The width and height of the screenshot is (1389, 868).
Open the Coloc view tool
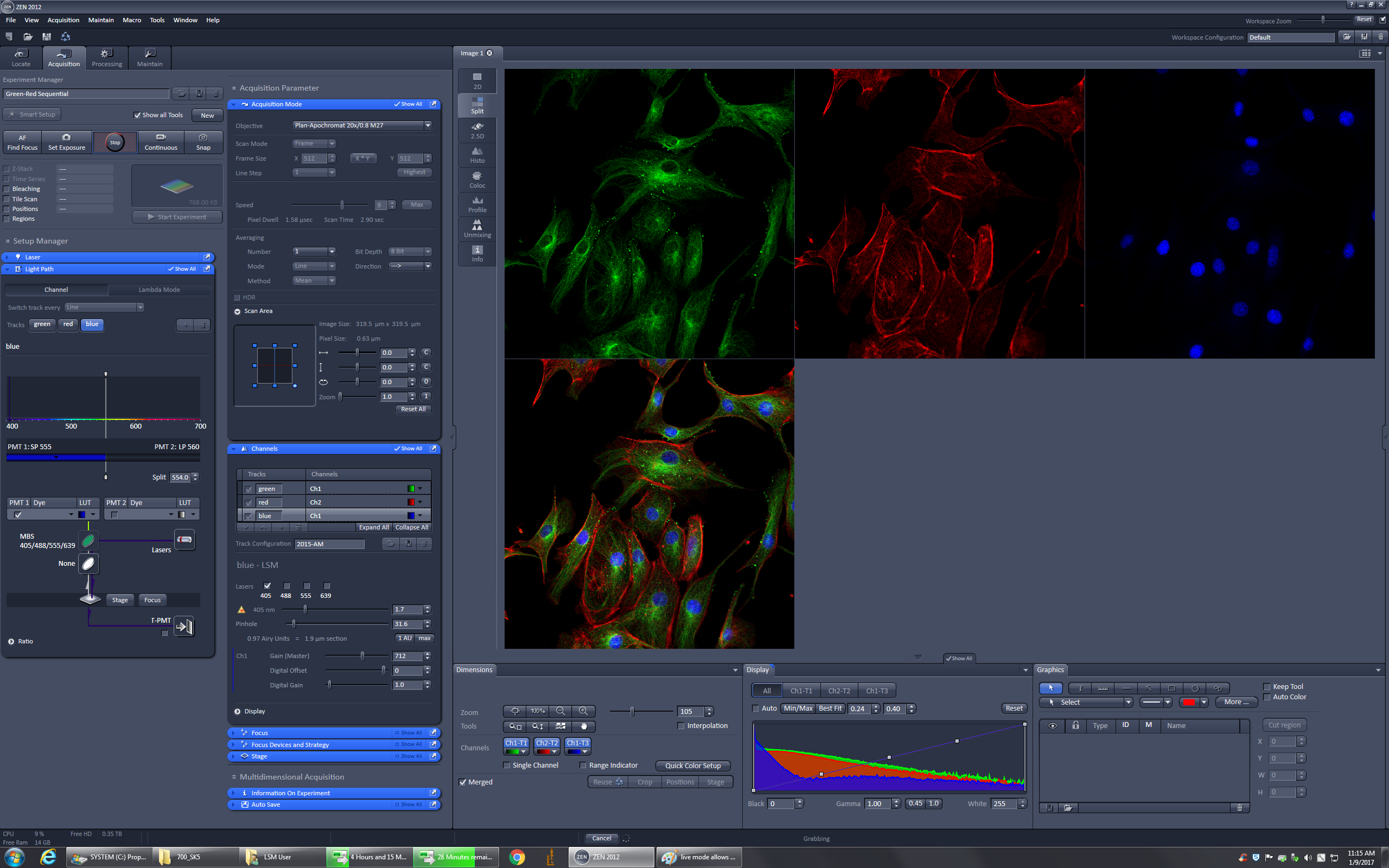pos(477,180)
